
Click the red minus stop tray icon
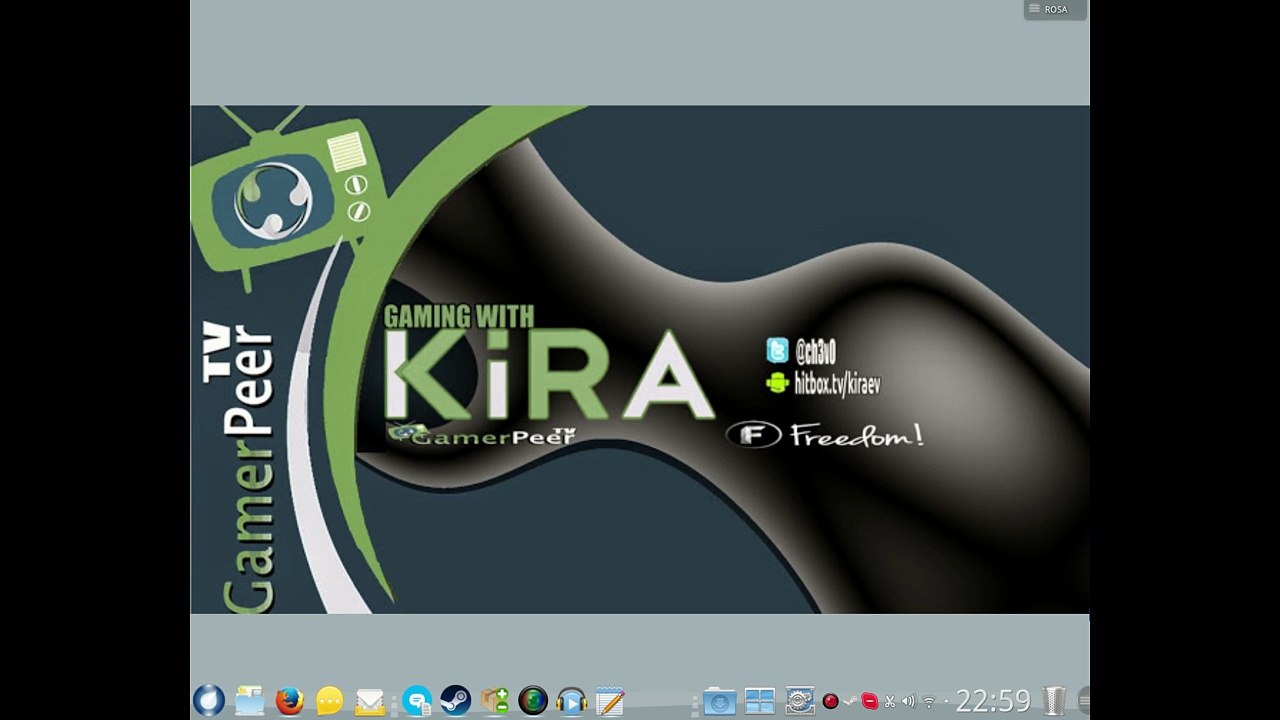click(x=870, y=702)
